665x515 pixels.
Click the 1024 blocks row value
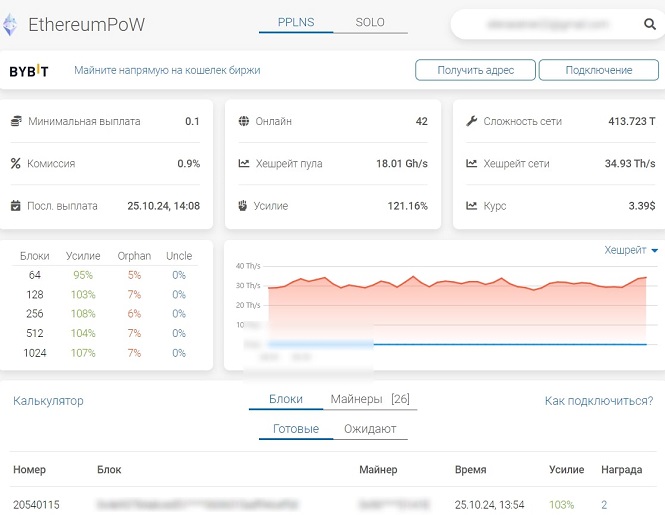(x=35, y=353)
